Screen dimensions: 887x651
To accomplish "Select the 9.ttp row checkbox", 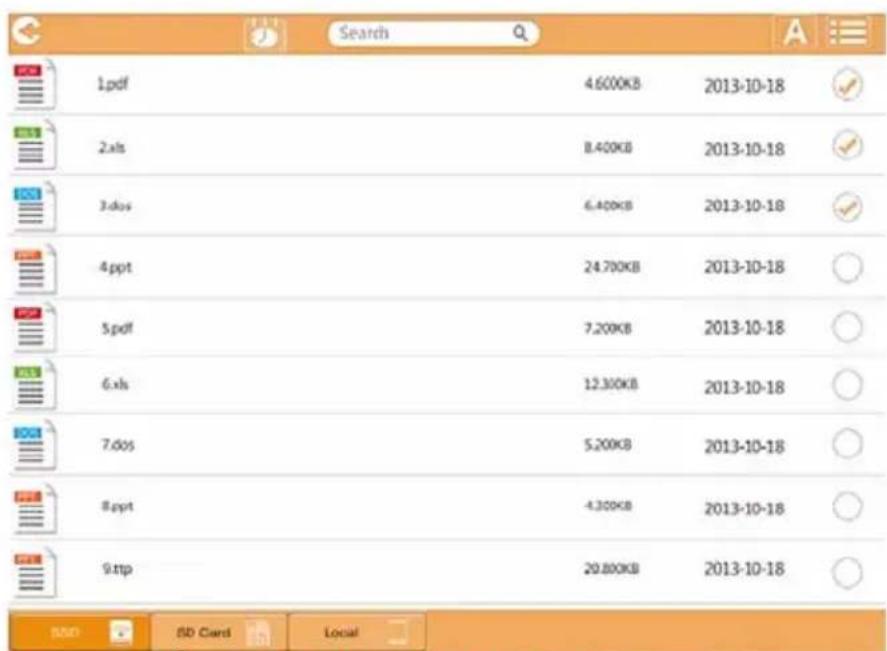I will [847, 572].
